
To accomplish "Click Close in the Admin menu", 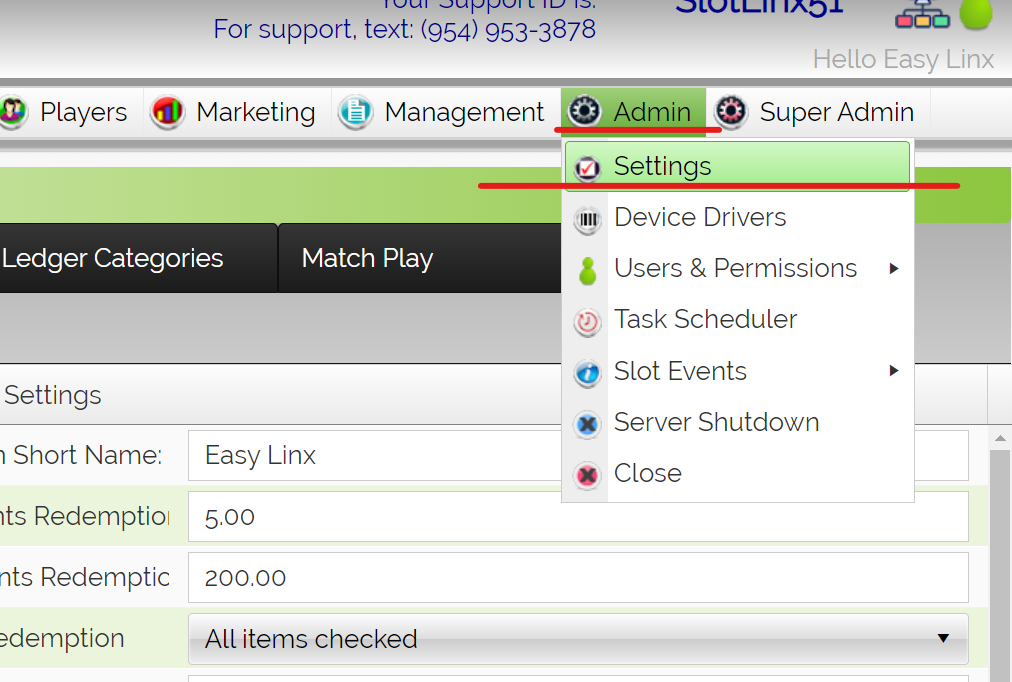I will pyautogui.click(x=737, y=473).
